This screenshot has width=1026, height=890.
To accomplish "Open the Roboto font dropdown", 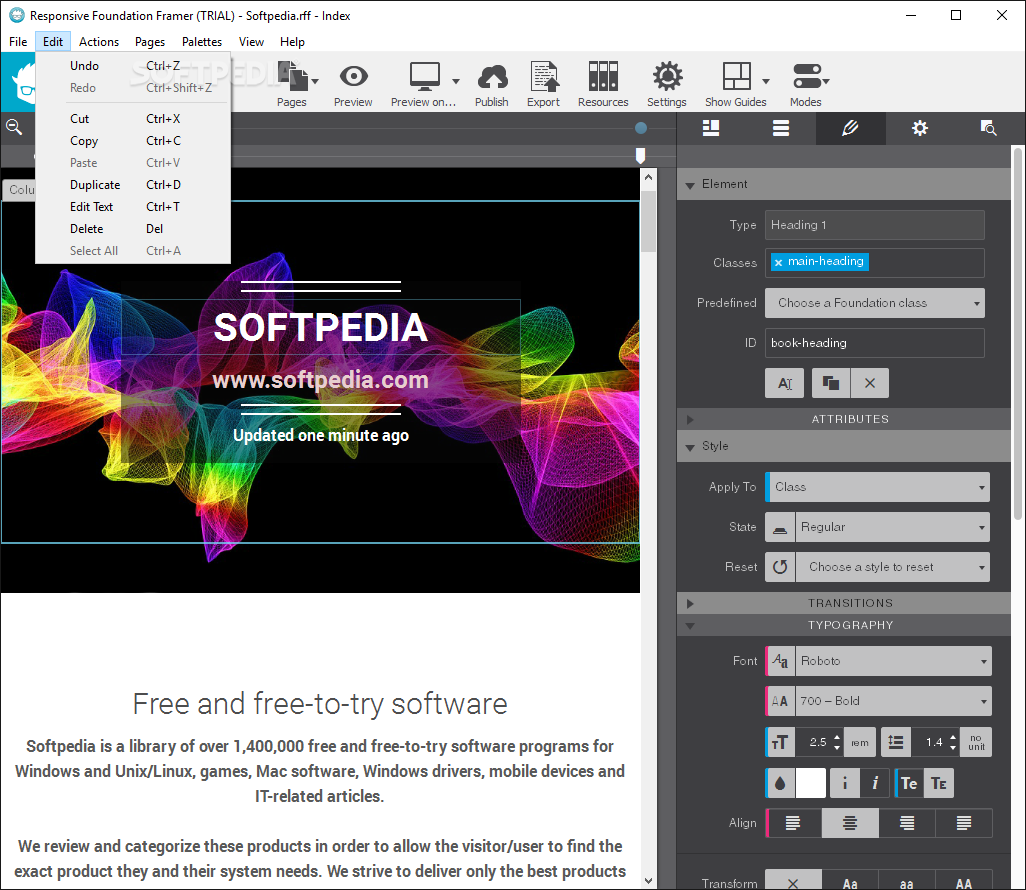I will (x=893, y=661).
